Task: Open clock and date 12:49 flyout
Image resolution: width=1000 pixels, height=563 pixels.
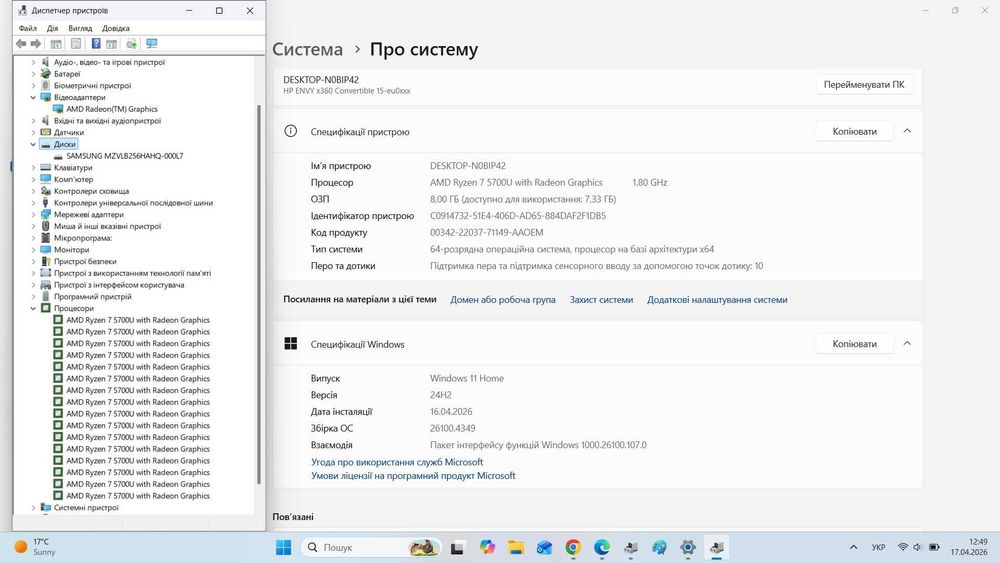Action: [x=969, y=547]
